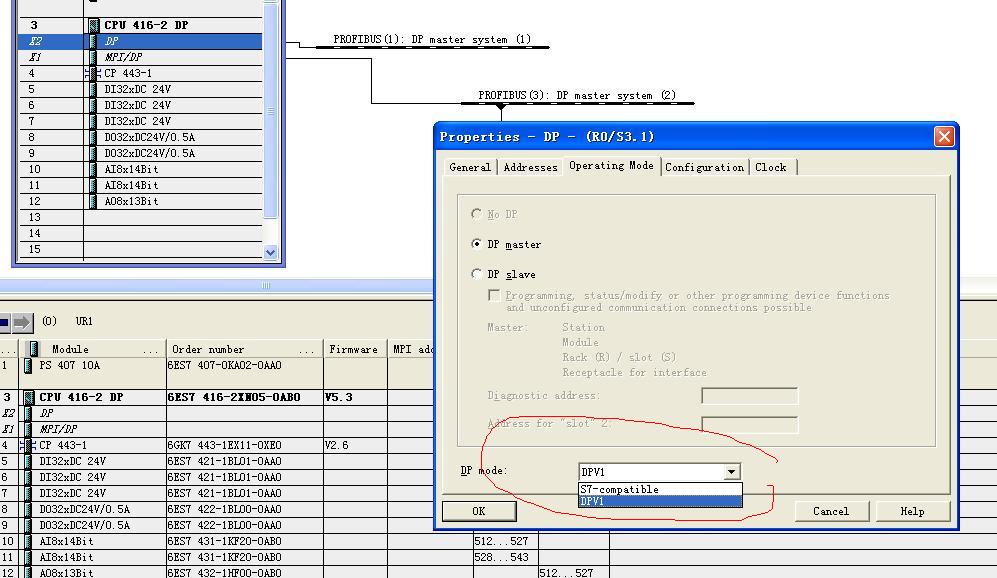Select the CP 443-1 icon in the rack slot 4
Image resolution: width=997 pixels, height=578 pixels.
pos(93,74)
